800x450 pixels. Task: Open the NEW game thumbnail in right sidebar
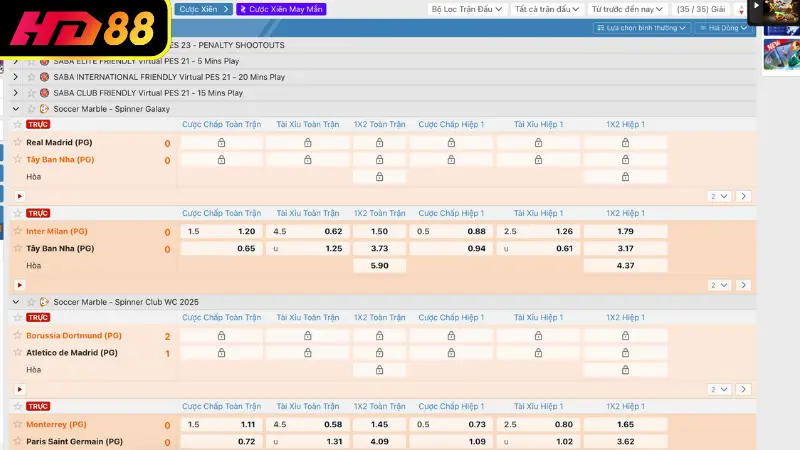click(x=782, y=55)
